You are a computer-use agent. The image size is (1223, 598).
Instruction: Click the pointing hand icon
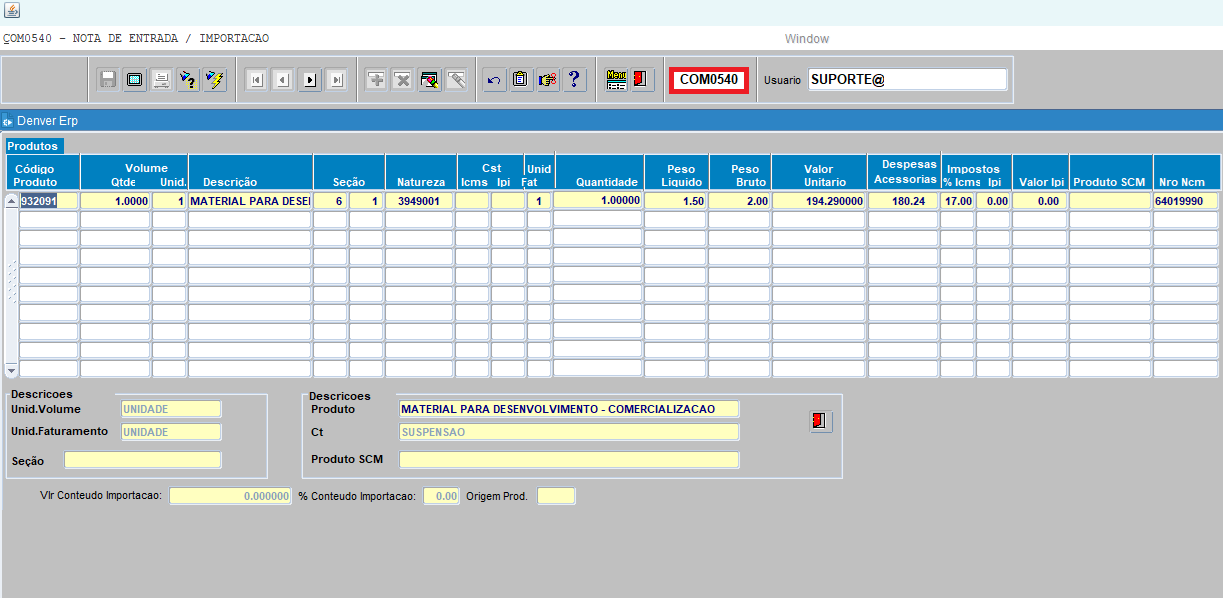tap(547, 80)
